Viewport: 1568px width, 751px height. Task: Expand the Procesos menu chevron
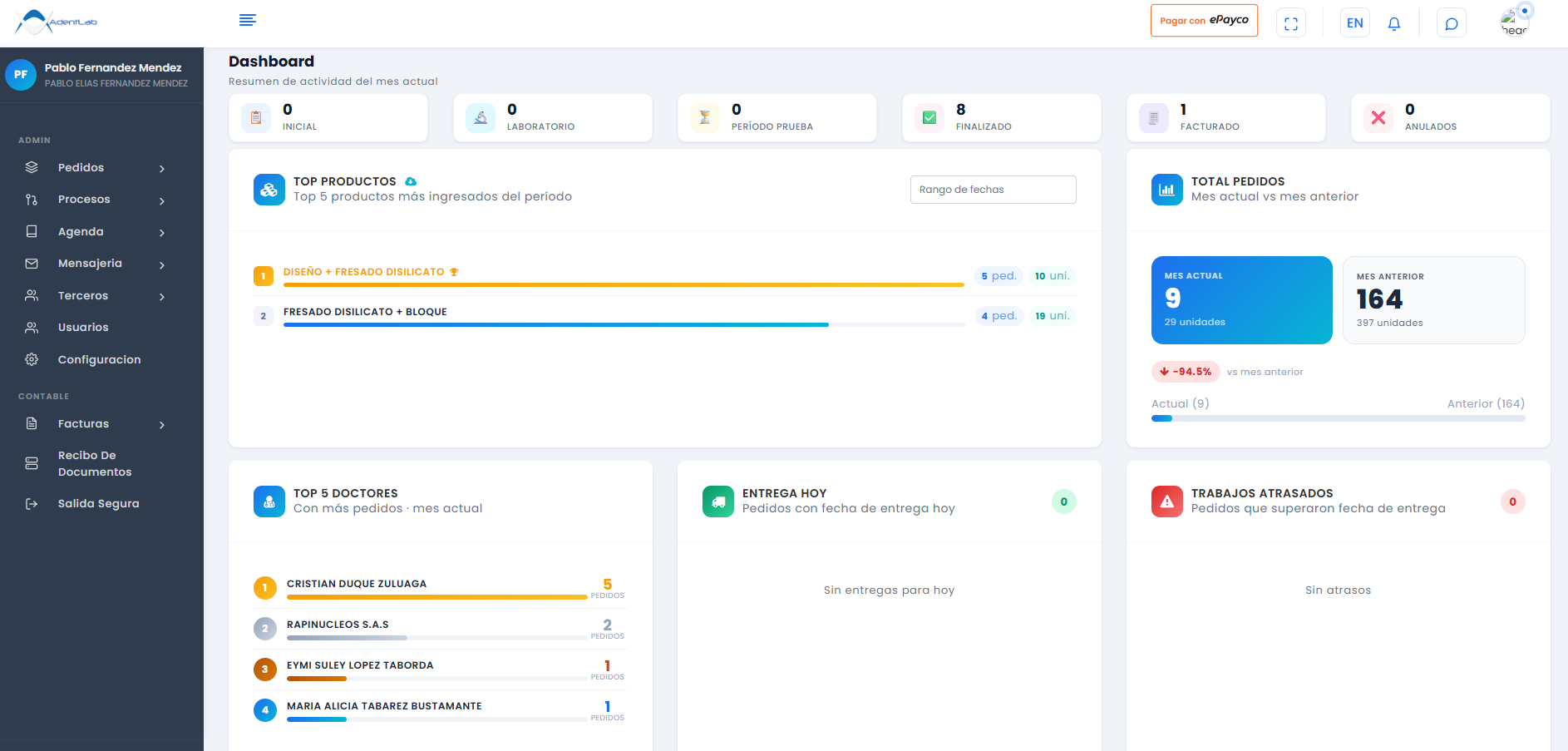(162, 200)
